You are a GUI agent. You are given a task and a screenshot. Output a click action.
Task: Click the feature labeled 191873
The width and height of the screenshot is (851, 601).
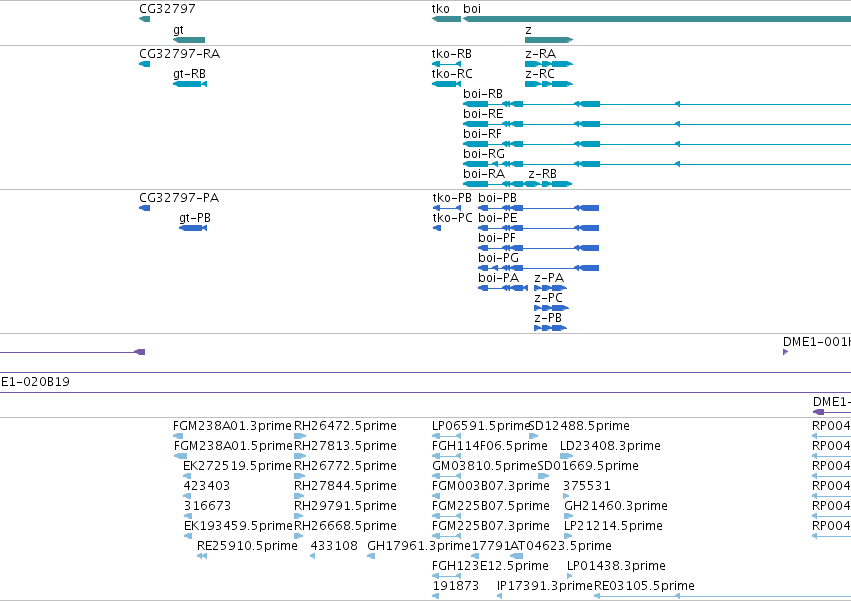(456, 586)
